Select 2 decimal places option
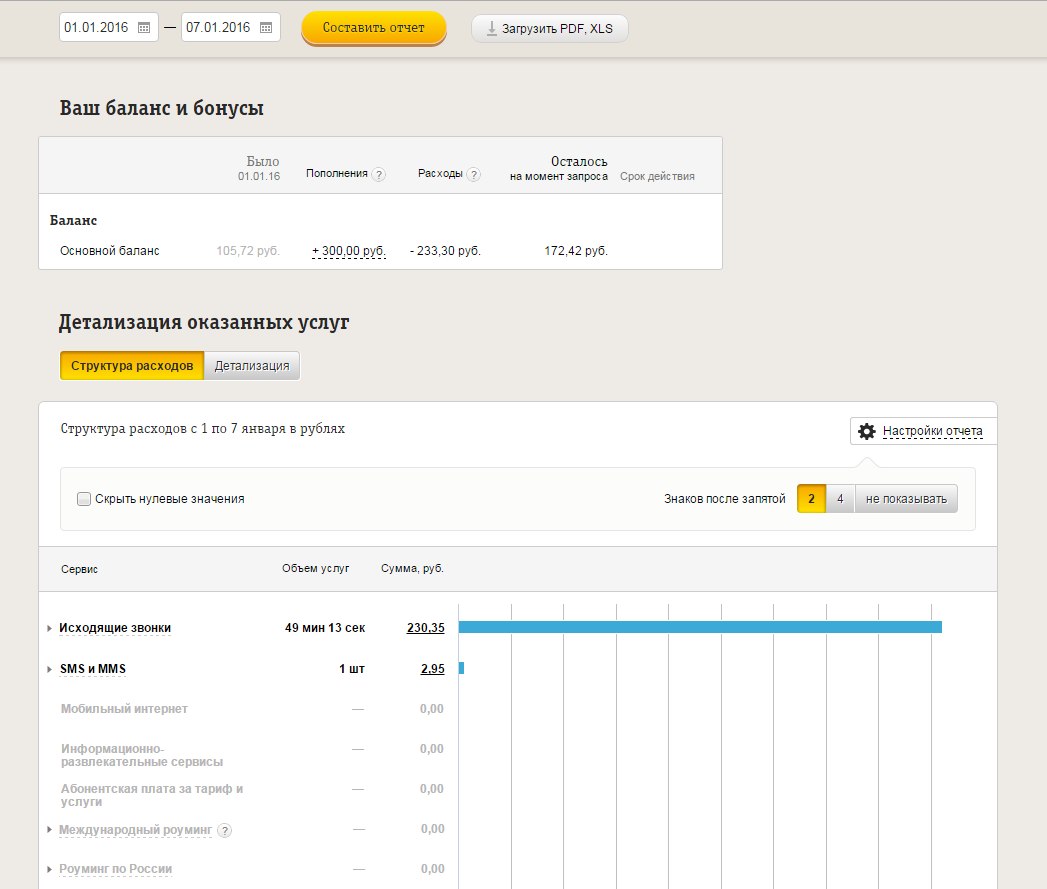This screenshot has width=1047, height=889. tap(811, 498)
